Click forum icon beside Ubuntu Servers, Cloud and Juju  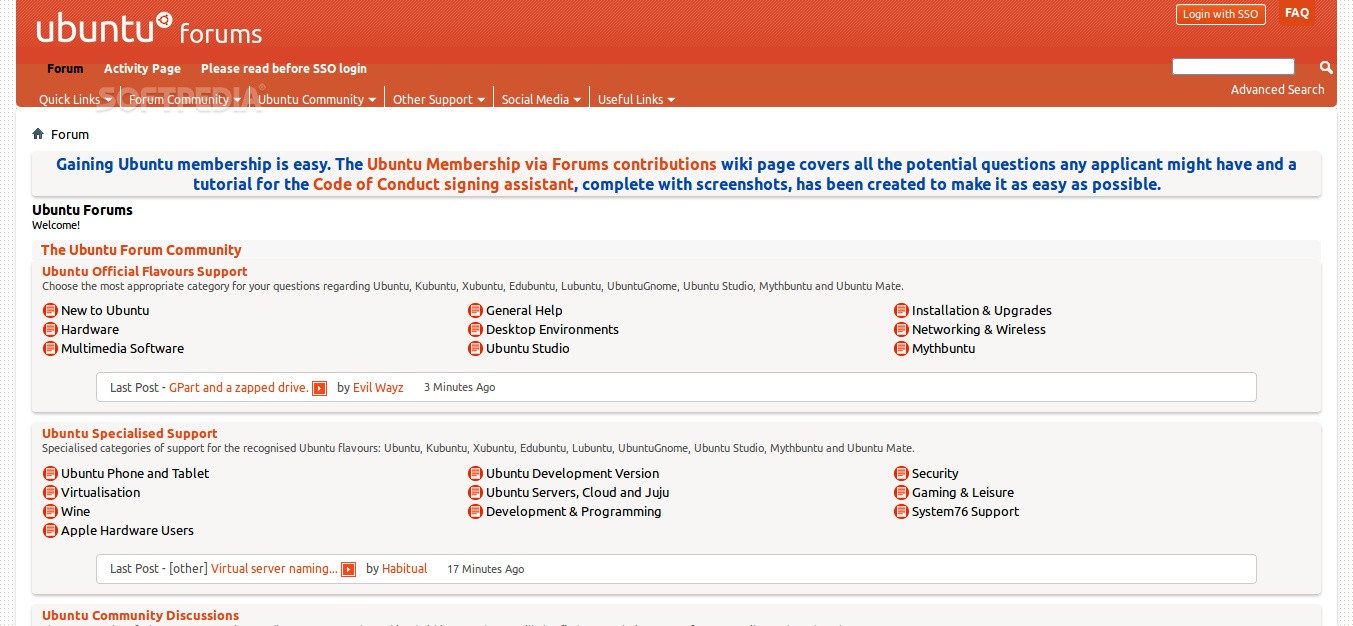pos(476,492)
